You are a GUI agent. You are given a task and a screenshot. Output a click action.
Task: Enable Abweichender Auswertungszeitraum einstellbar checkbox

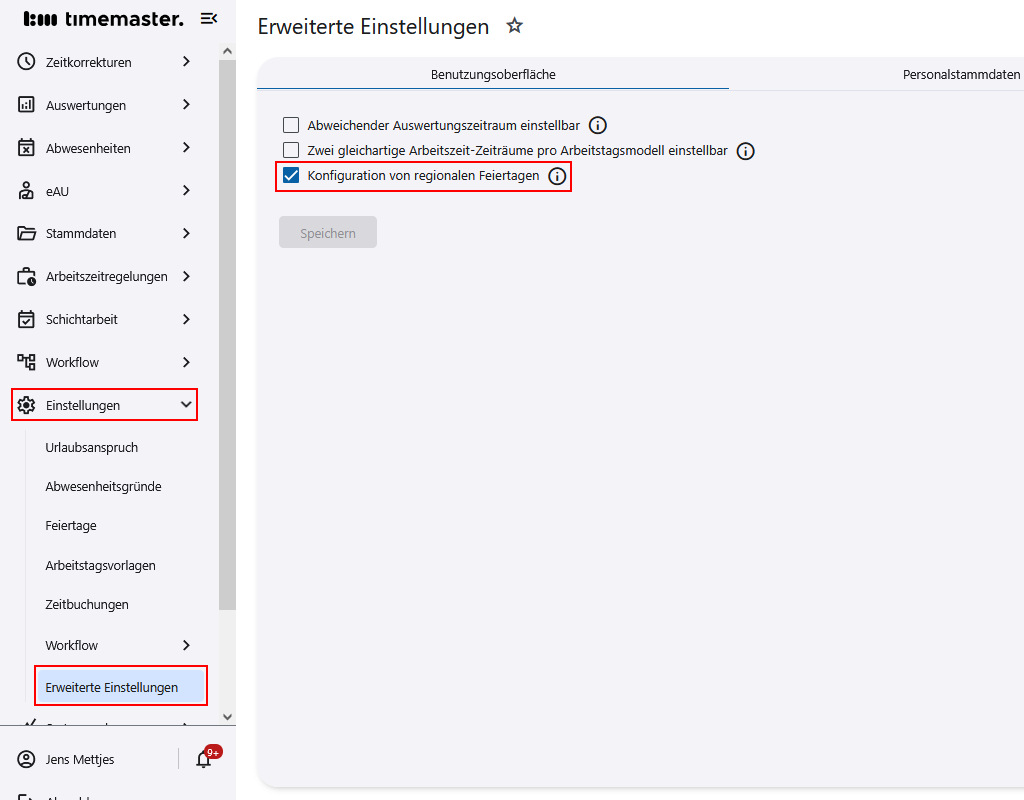point(291,126)
